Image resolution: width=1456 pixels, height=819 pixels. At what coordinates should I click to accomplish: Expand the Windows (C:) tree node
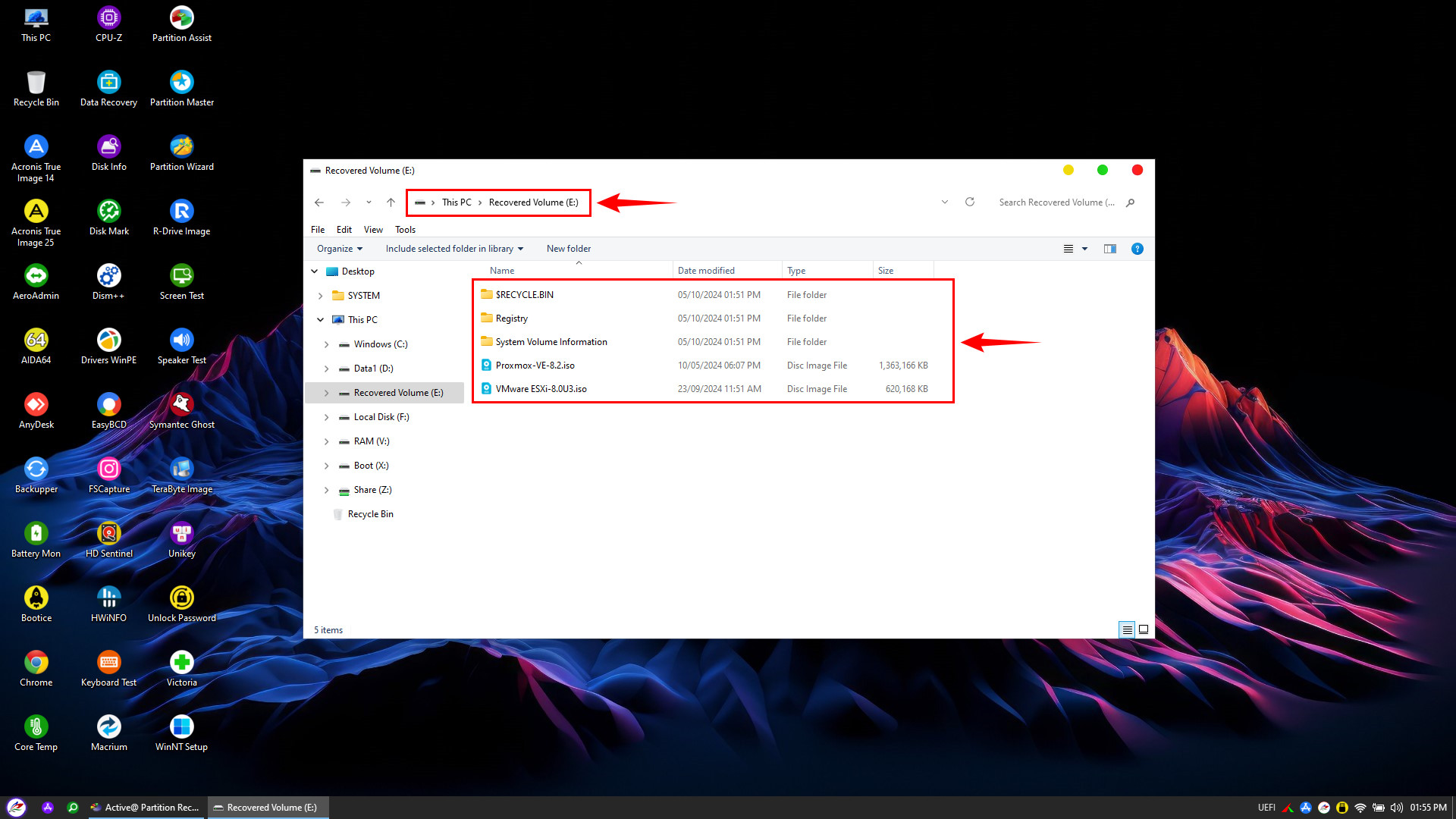coord(327,344)
